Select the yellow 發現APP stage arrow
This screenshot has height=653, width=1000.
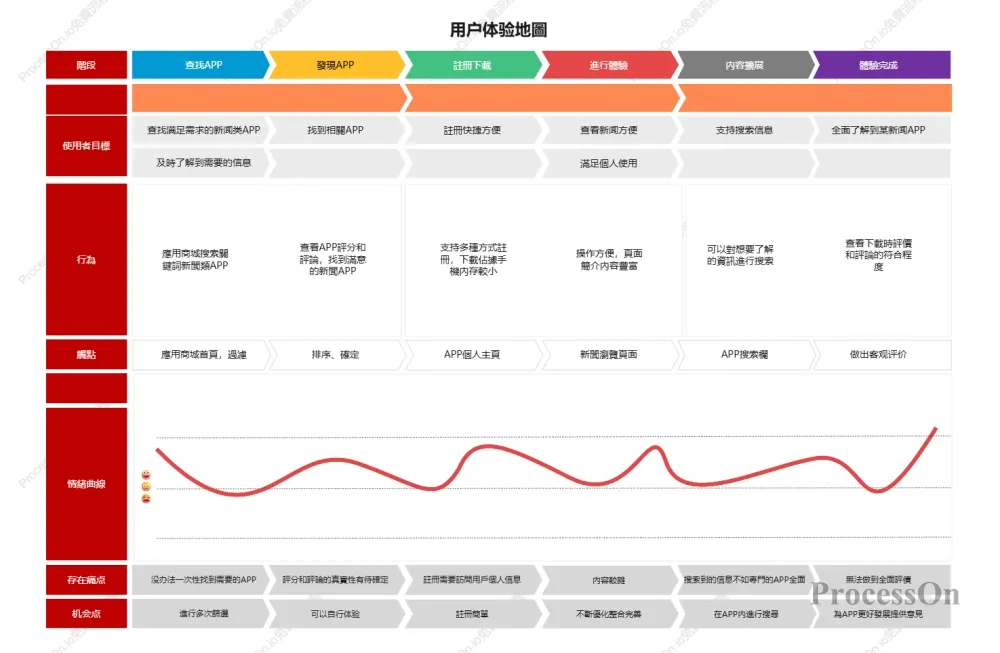[x=335, y=65]
